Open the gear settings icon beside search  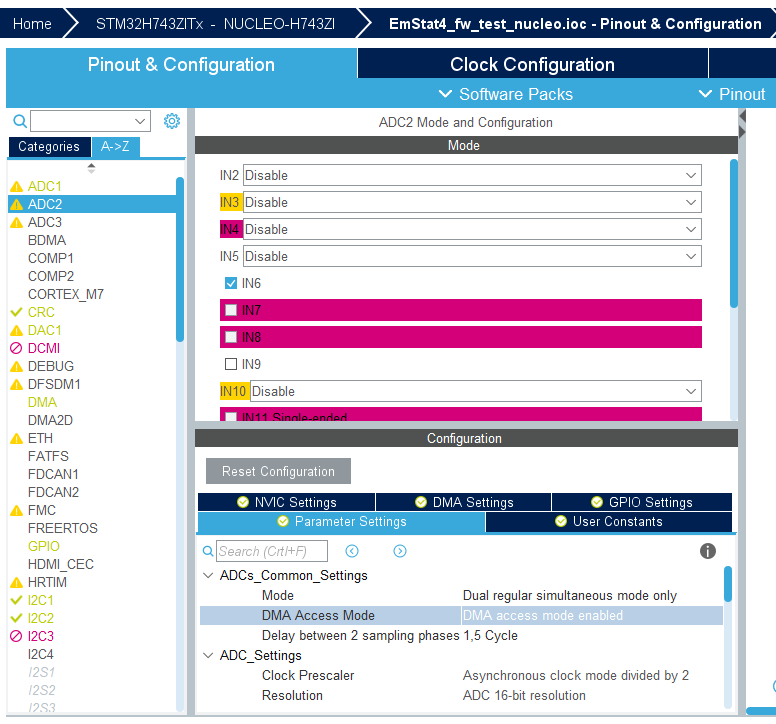172,121
